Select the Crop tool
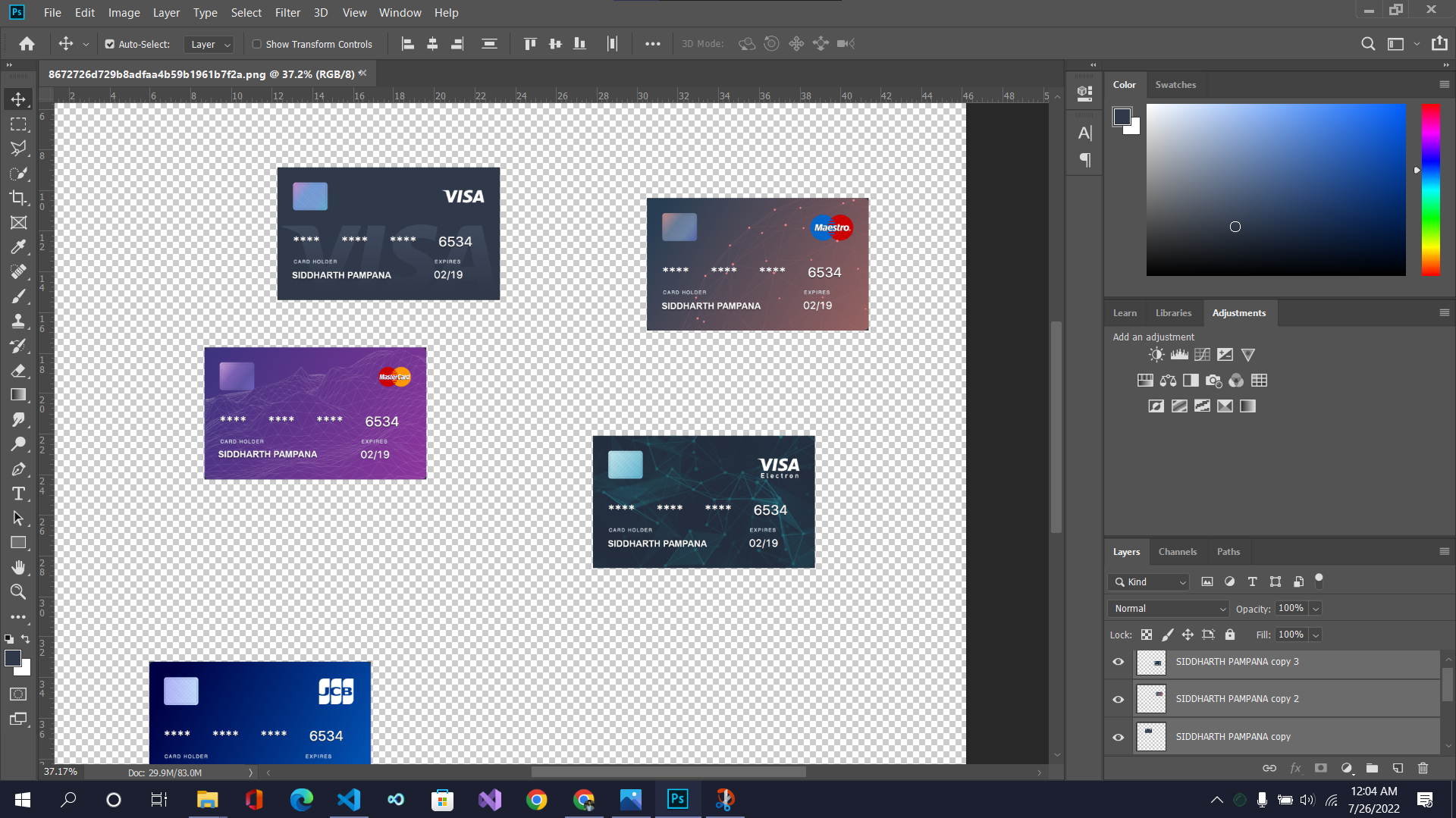This screenshot has width=1456, height=818. click(19, 199)
